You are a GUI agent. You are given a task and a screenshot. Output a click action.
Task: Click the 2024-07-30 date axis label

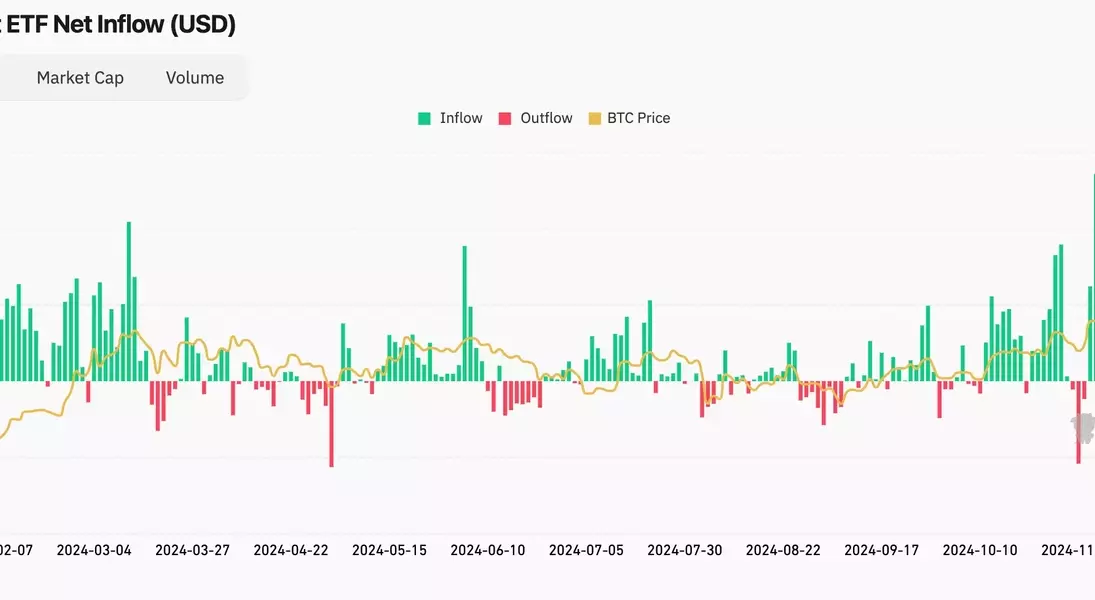pos(685,550)
